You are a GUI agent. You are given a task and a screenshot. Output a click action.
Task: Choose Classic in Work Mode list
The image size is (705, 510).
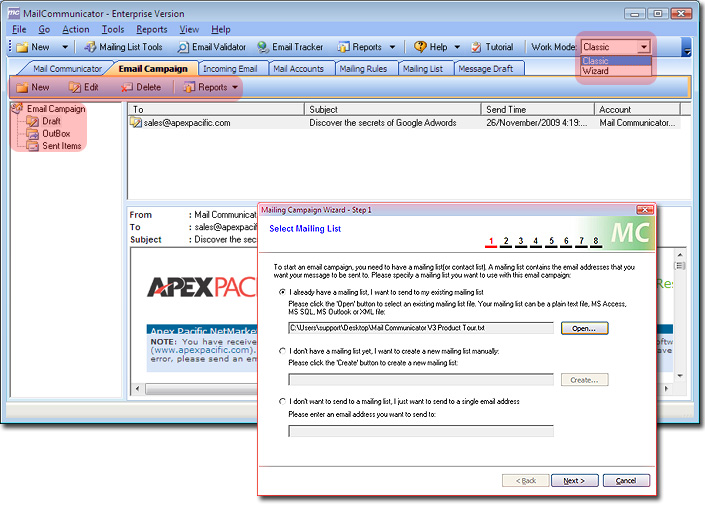[616, 61]
